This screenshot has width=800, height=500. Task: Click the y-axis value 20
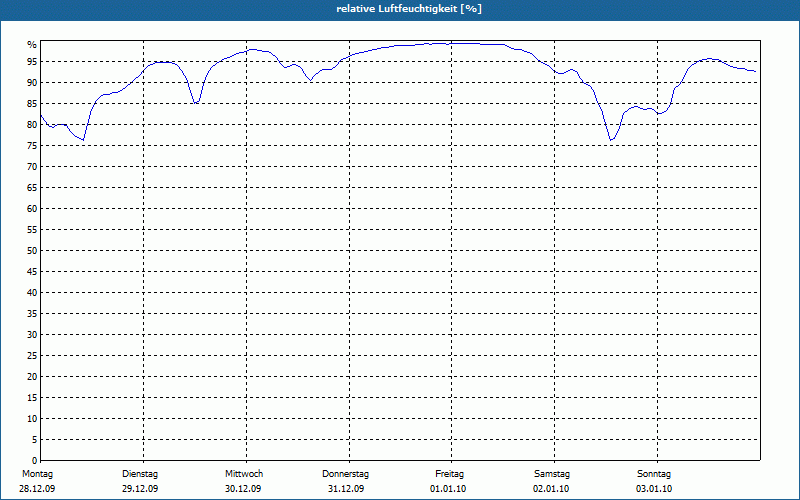pyautogui.click(x=32, y=377)
